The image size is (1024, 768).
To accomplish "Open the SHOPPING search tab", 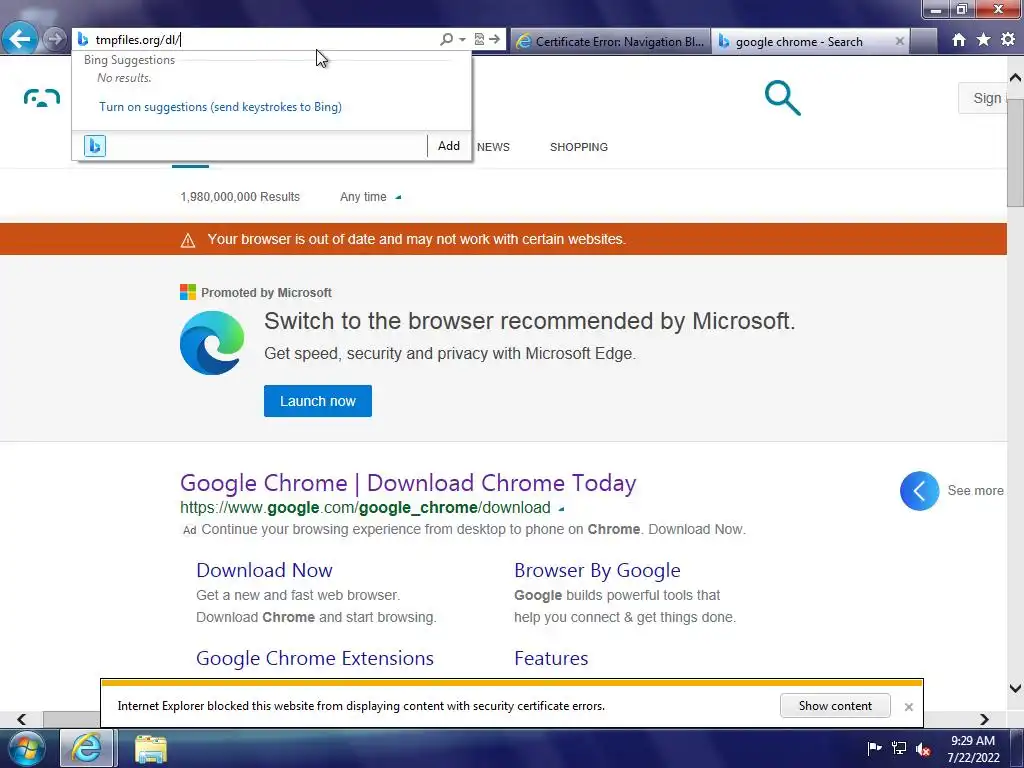I will (x=579, y=147).
